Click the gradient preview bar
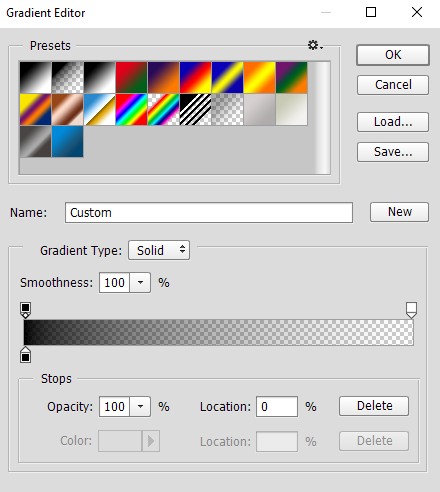The height and width of the screenshot is (492, 440). click(219, 332)
